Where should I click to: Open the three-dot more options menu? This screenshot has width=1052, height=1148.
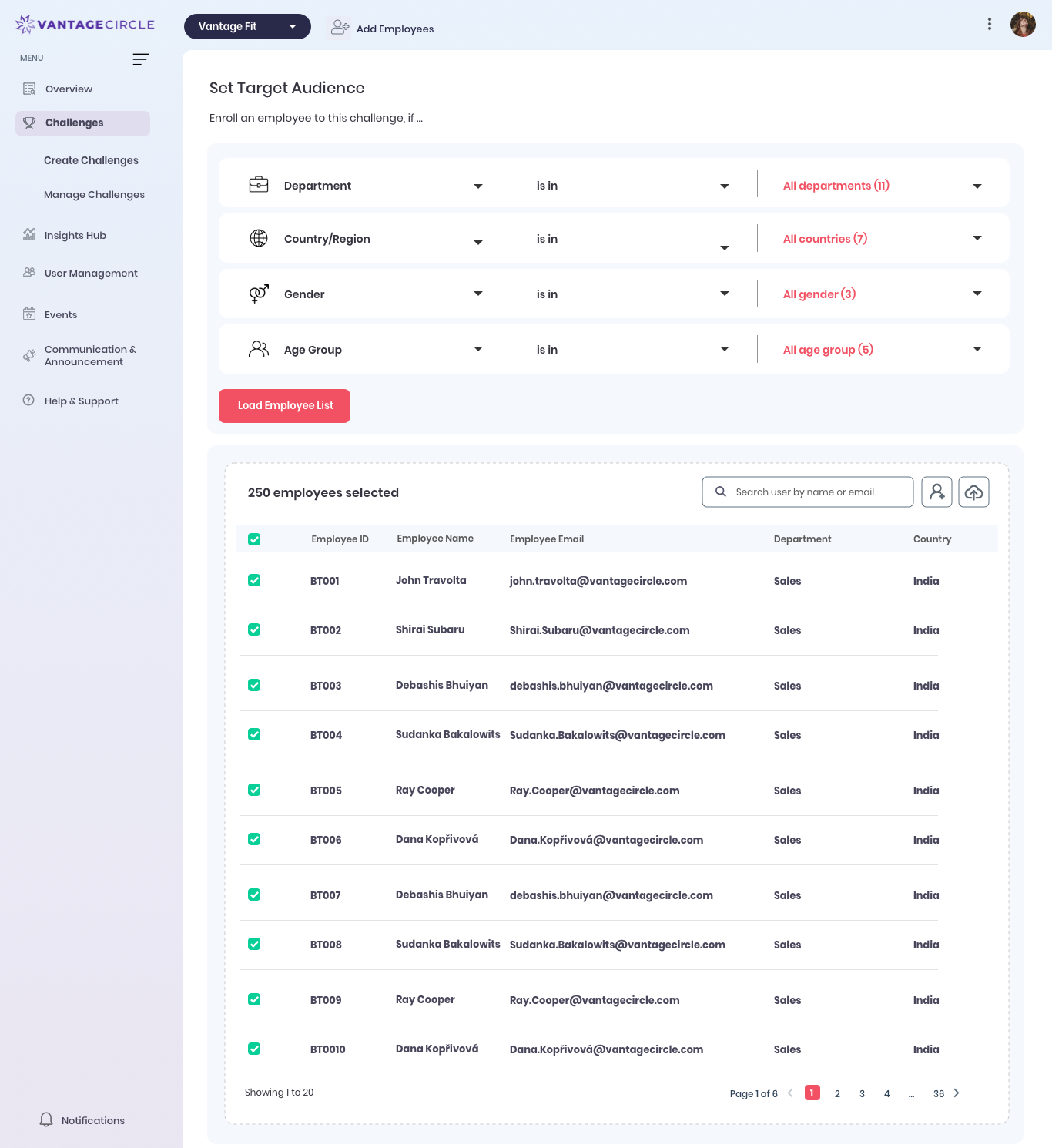pos(990,24)
